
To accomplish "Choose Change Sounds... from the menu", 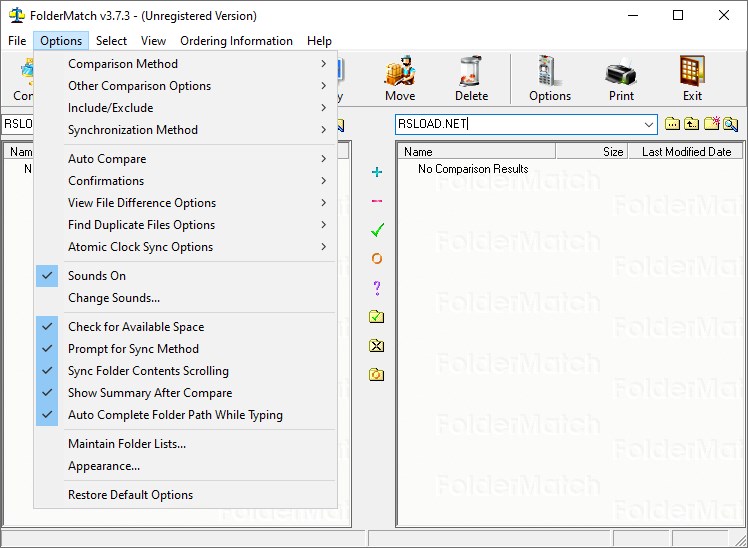I will point(185,298).
